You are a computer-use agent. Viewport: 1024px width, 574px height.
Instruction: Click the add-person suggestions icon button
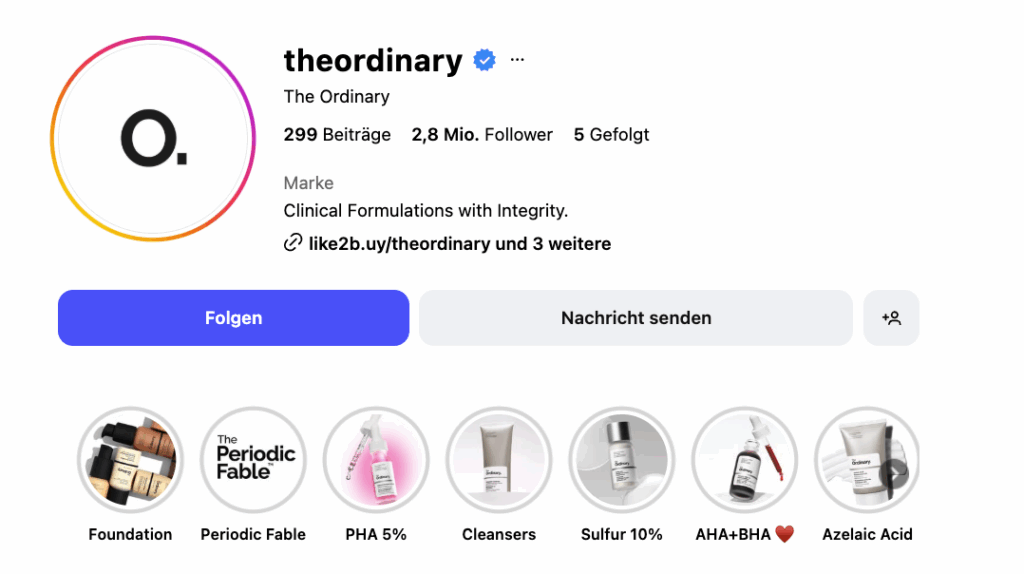[891, 318]
